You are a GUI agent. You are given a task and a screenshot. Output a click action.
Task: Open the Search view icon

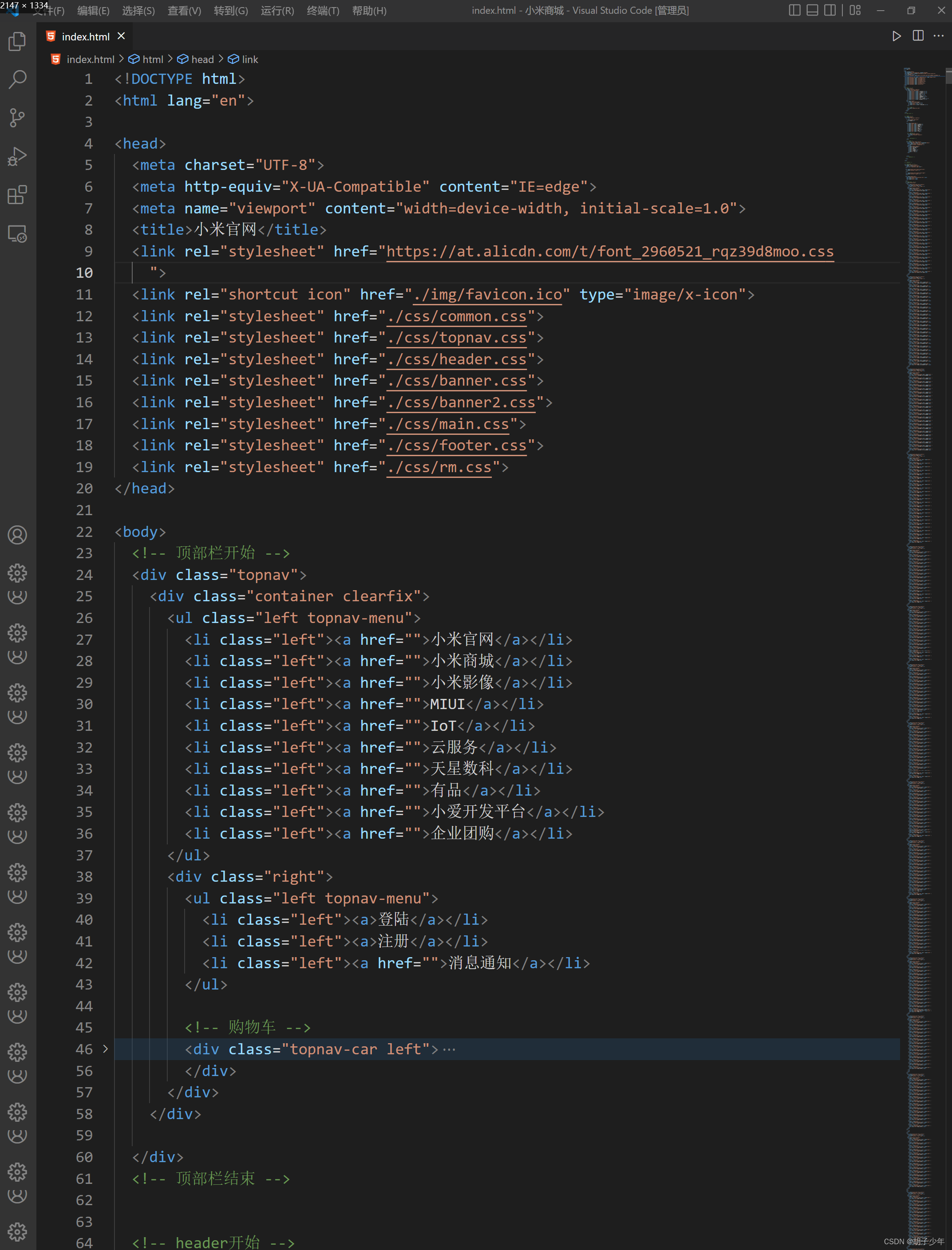(17, 79)
